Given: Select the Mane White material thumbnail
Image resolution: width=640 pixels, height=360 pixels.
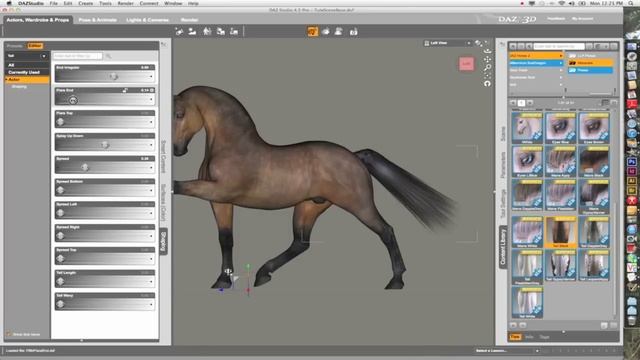Looking at the screenshot, I should [527, 232].
